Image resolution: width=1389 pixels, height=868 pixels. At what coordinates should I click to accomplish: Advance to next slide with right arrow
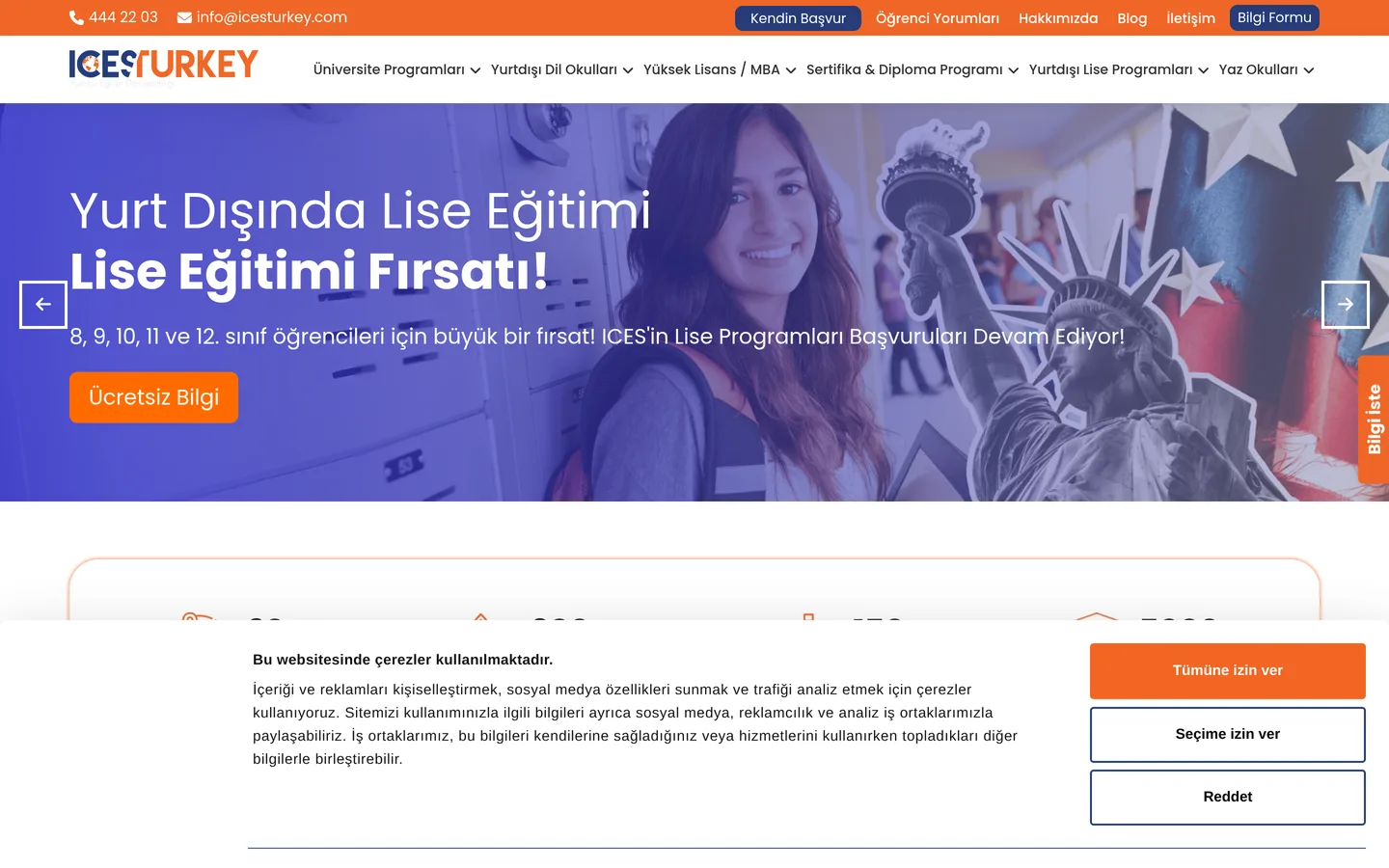point(1346,305)
